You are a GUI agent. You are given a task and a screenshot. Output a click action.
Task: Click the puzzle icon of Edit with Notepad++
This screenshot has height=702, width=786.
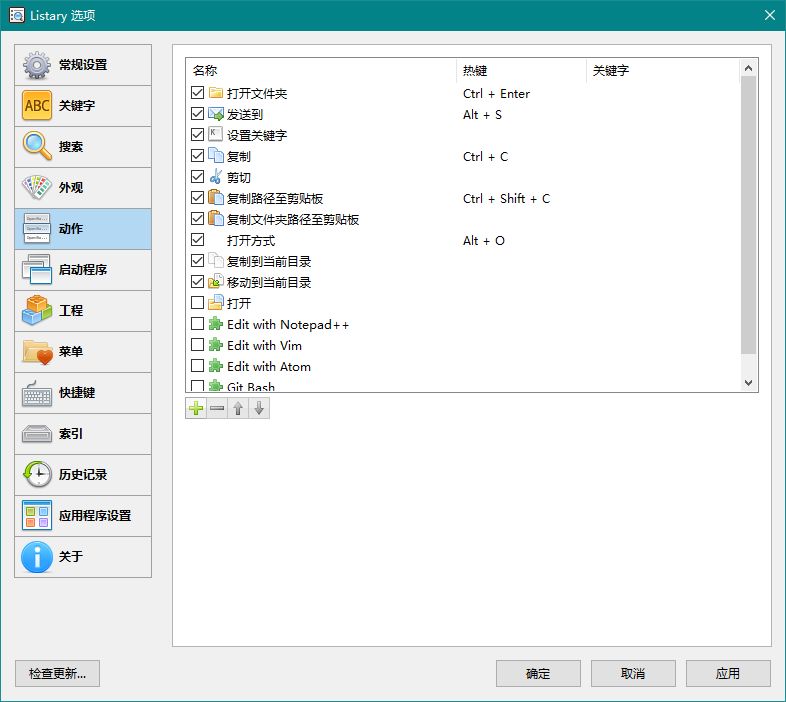click(x=216, y=324)
